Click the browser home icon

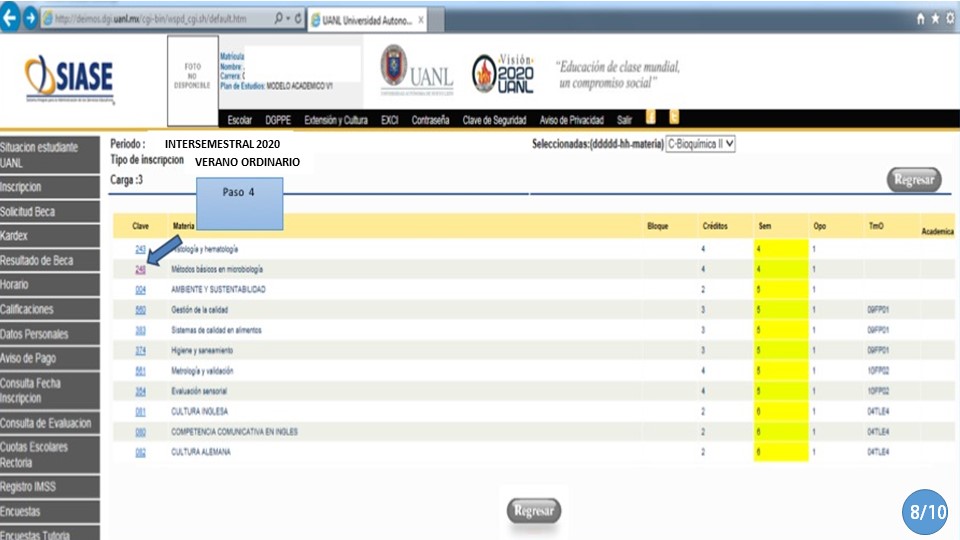pyautogui.click(x=920, y=19)
